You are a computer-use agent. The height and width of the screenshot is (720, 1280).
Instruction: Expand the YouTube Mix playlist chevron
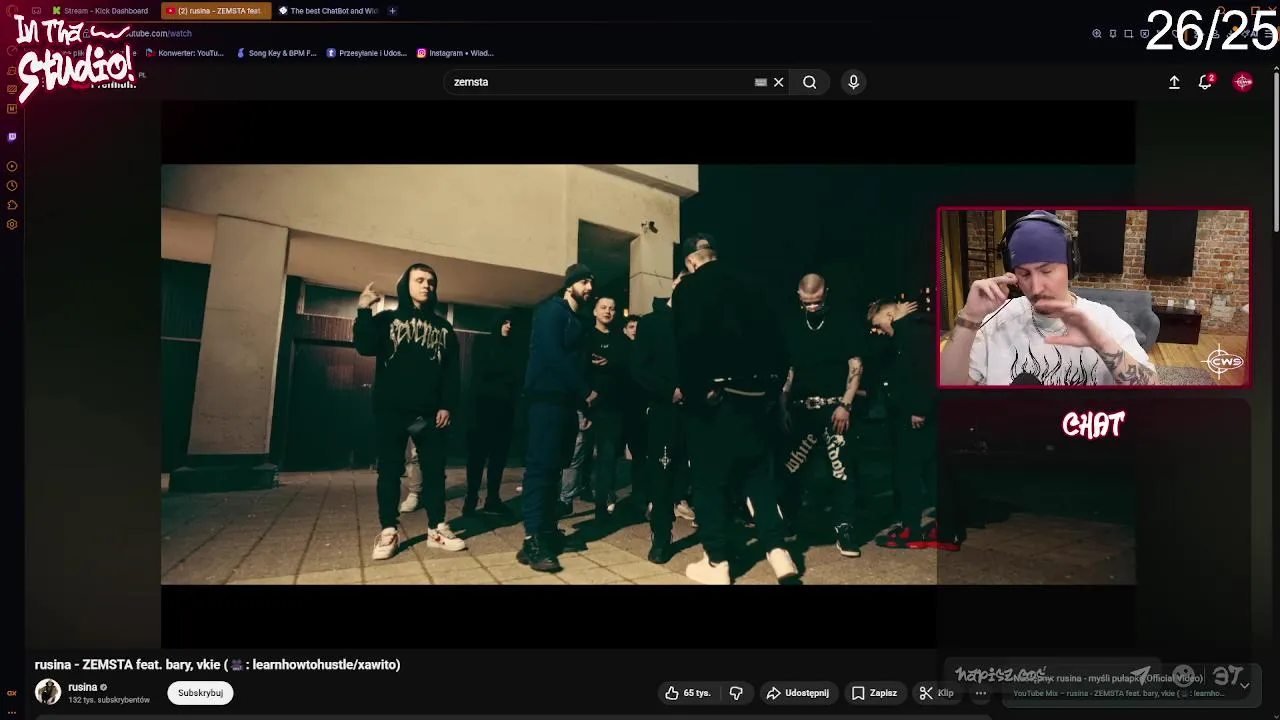1244,685
